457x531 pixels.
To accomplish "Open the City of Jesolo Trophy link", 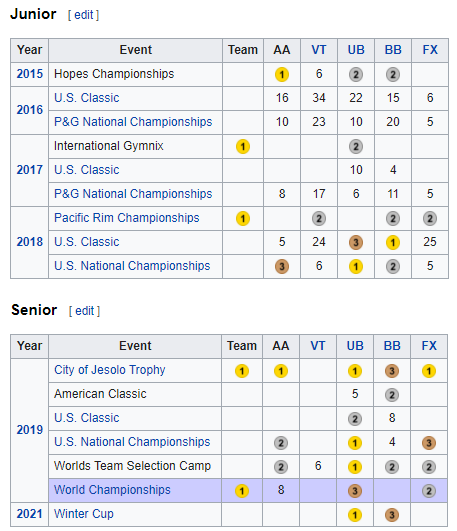I will (x=110, y=370).
